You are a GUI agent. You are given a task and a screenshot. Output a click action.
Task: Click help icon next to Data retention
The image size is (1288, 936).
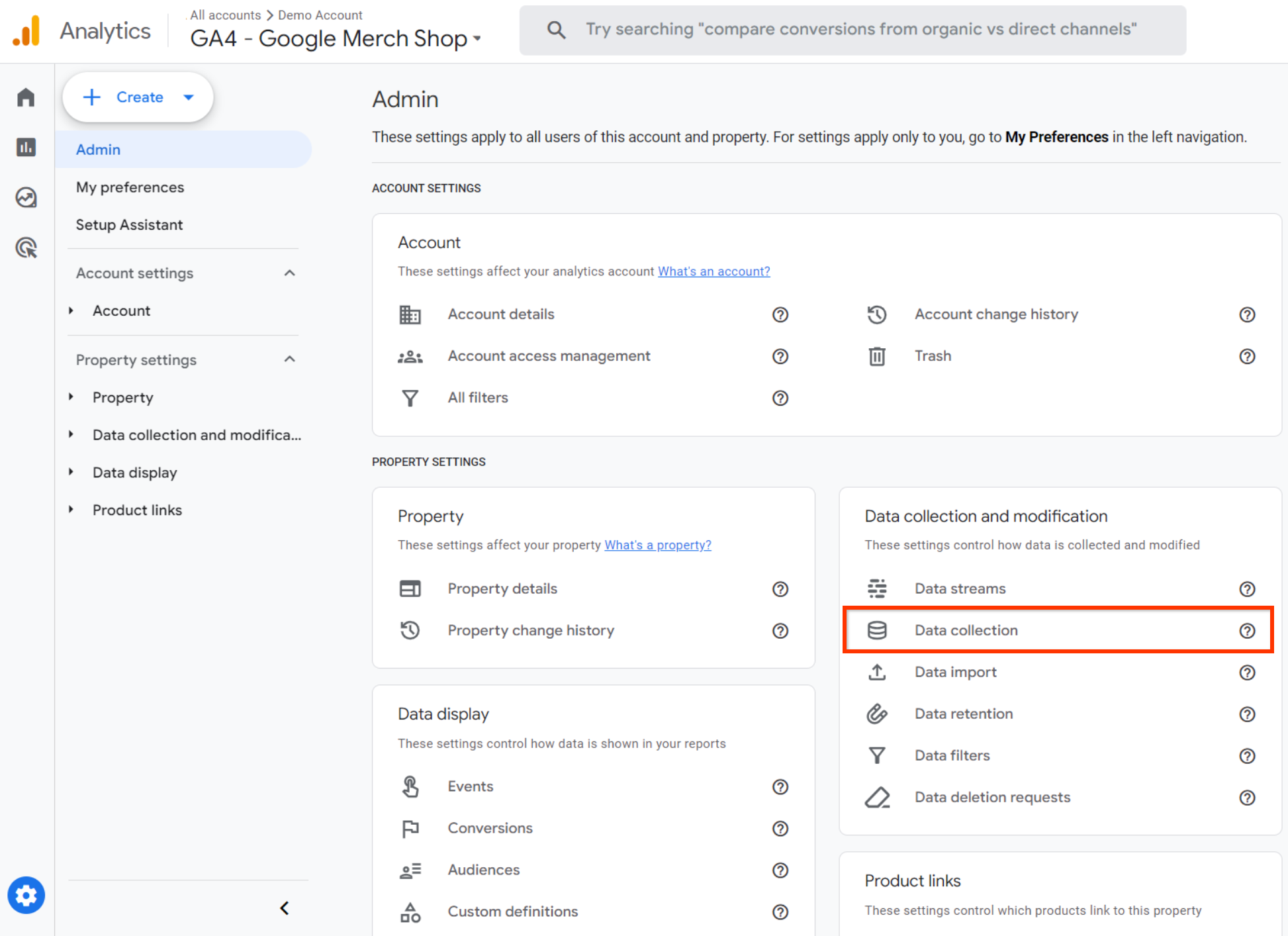coord(1247,714)
